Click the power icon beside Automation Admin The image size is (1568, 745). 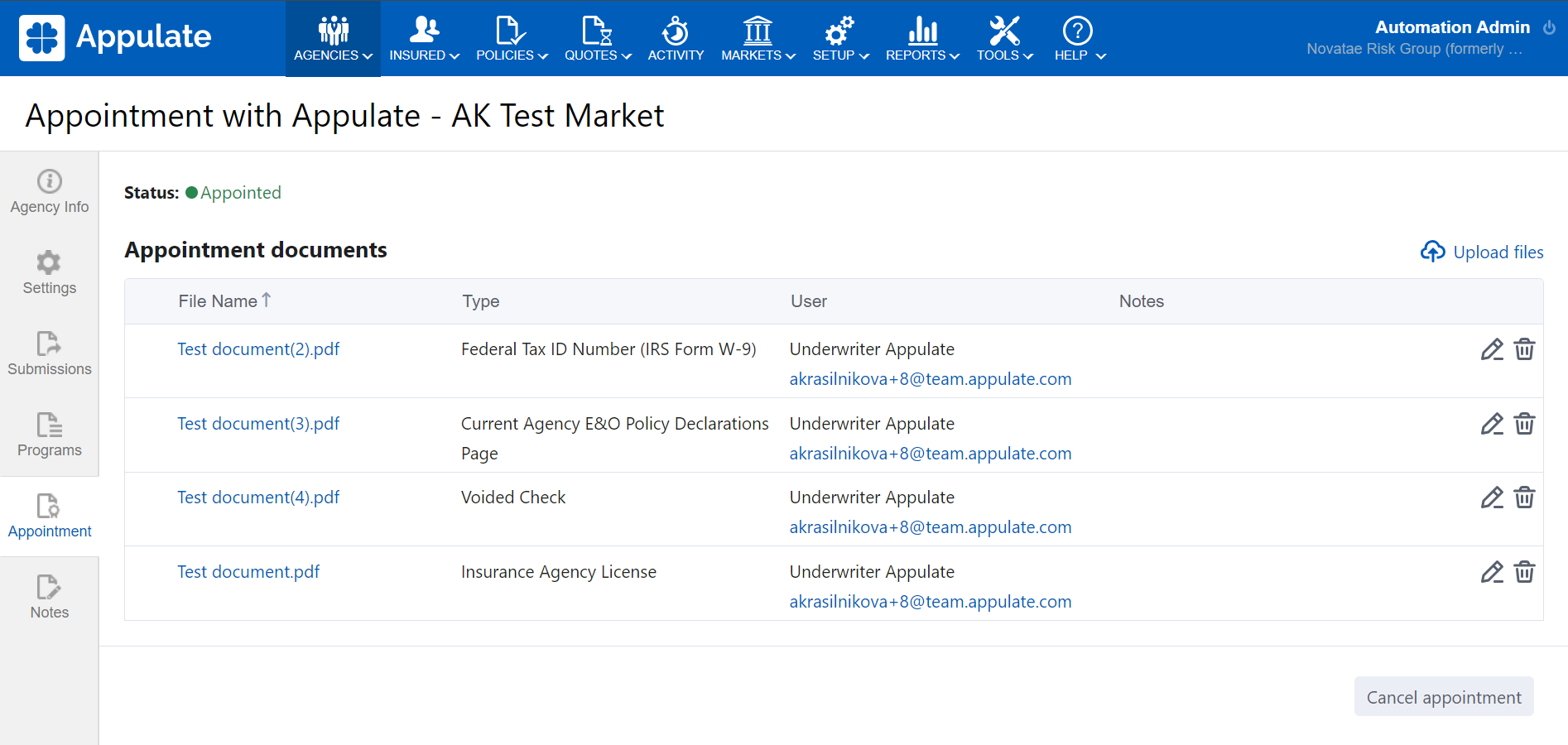click(1549, 28)
